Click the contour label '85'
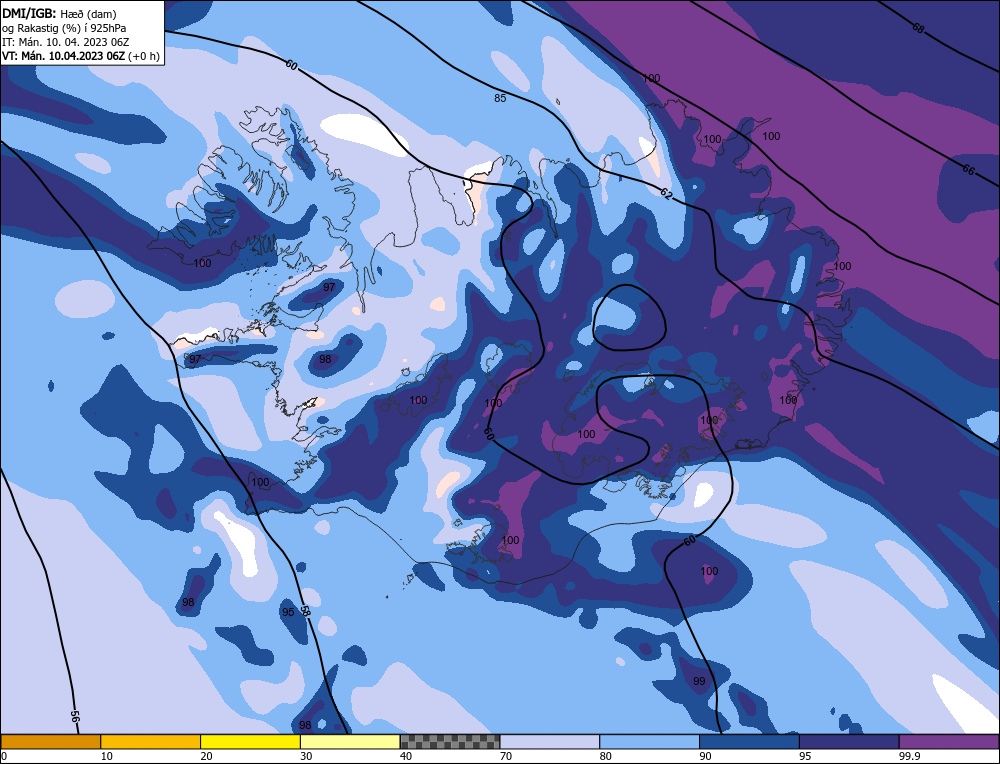 [501, 98]
